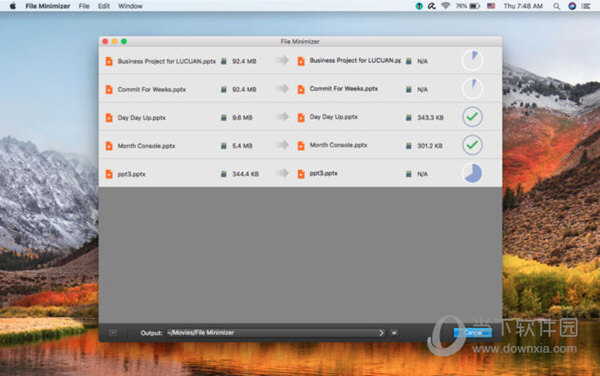Select source name Month Console.pptx

[x=146, y=146]
